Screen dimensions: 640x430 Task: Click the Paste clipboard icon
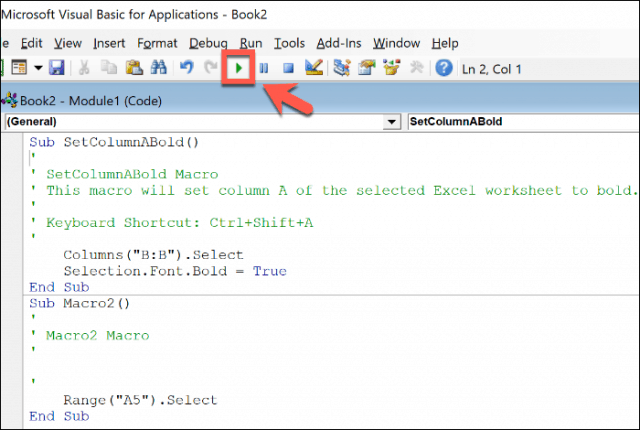(x=134, y=68)
